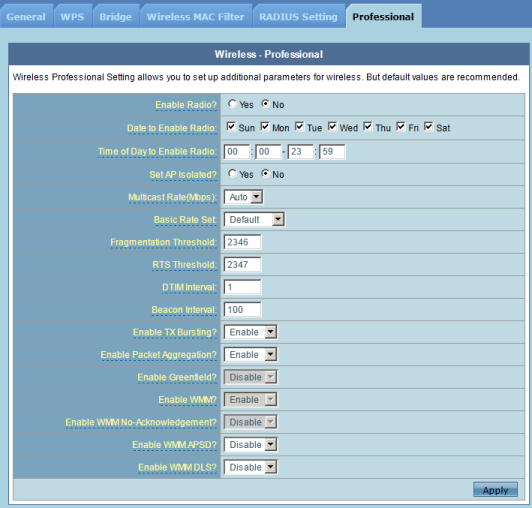532x508 pixels.
Task: Open Enable Packet Aggregation dropdown
Action: (250, 354)
